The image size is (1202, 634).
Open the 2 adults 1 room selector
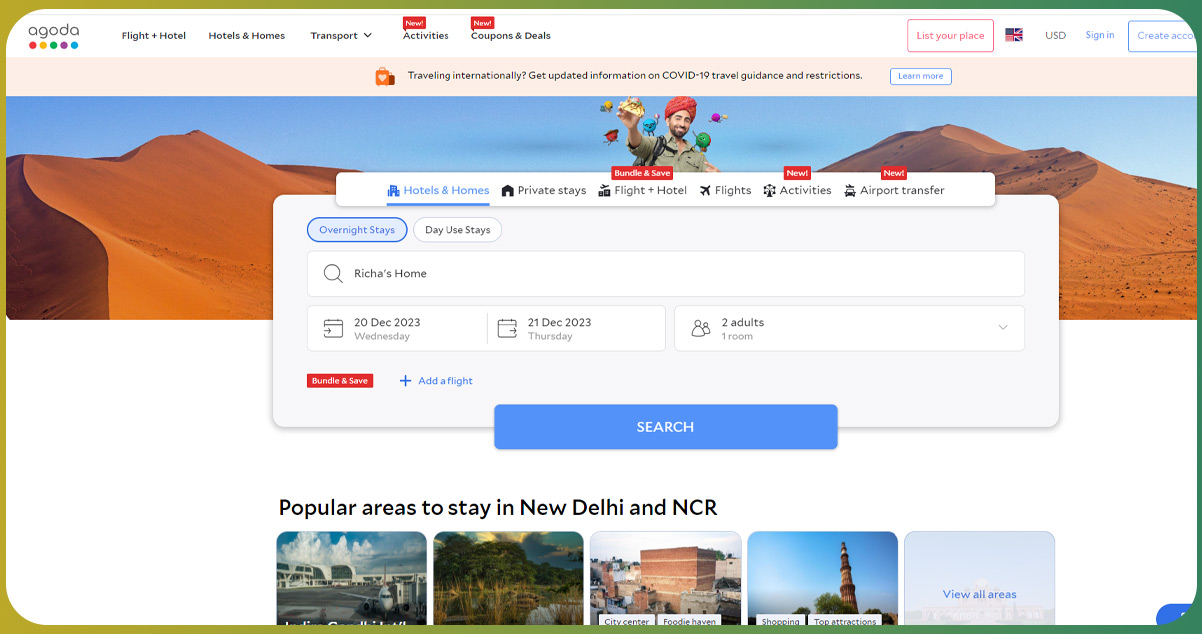[849, 328]
